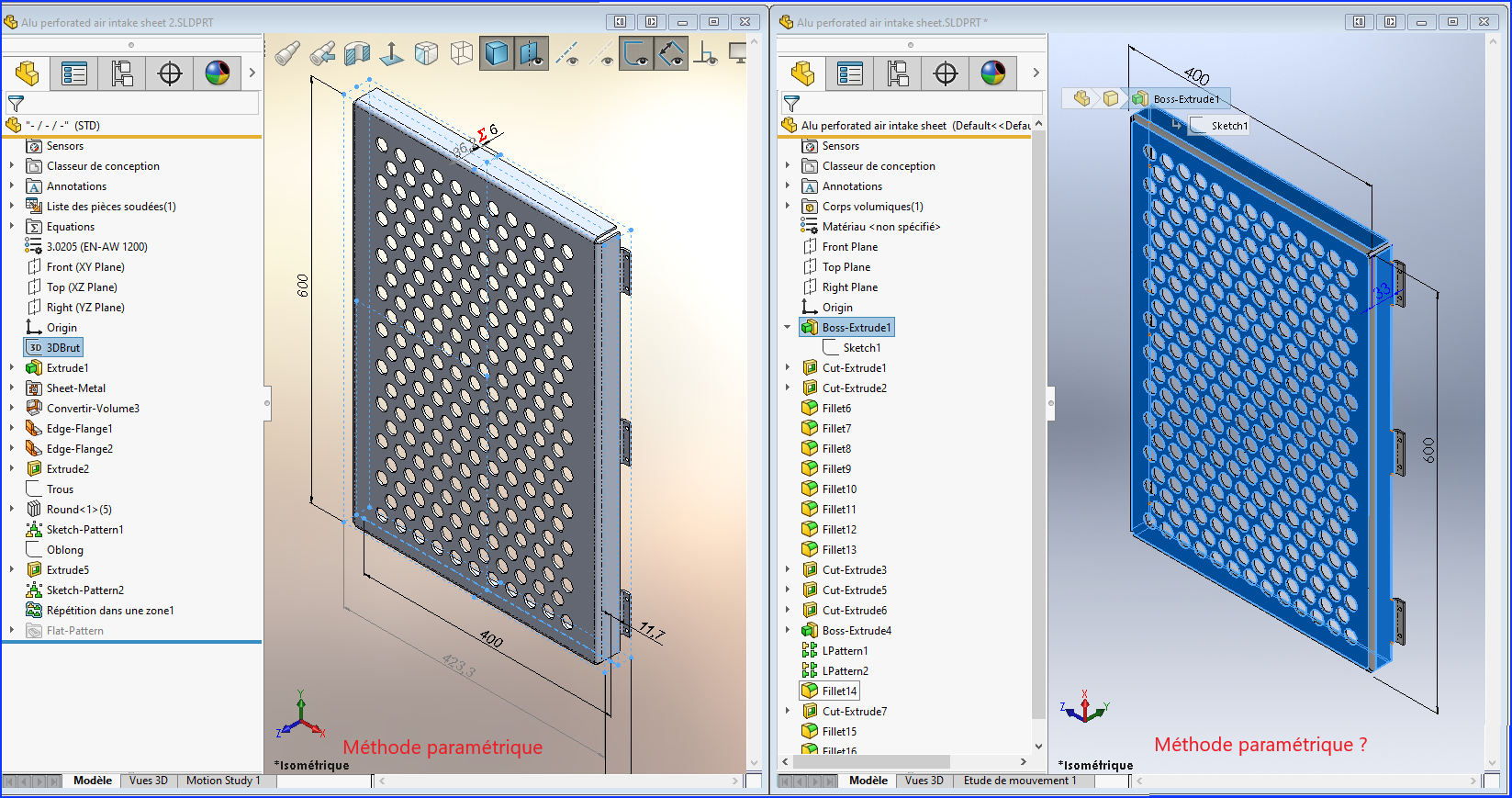Open View Orientation in left window toolbar
This screenshot has width=1512, height=798.
click(x=426, y=53)
